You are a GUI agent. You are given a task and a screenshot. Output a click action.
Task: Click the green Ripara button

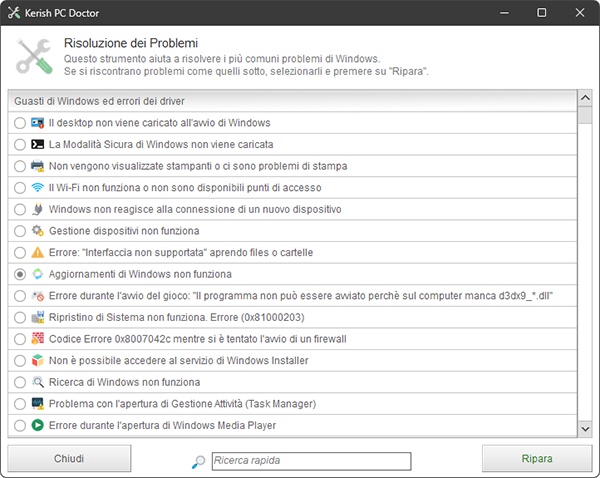pyautogui.click(x=537, y=458)
